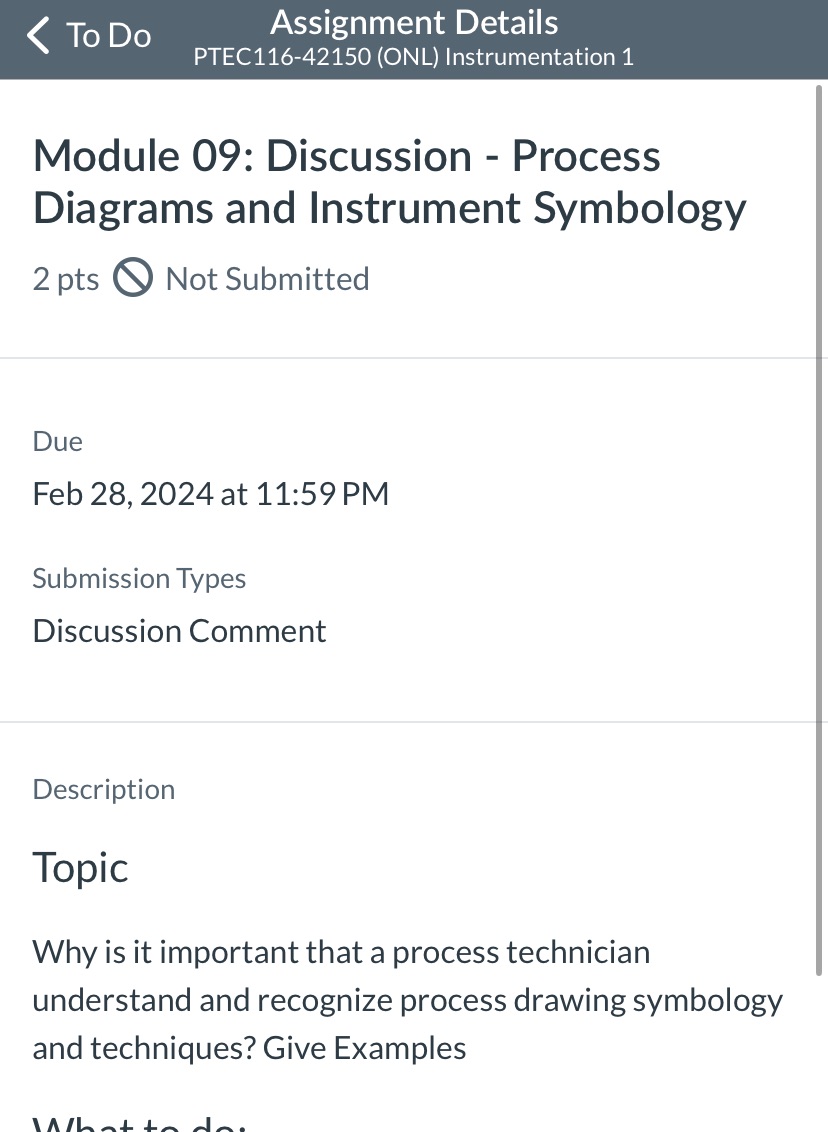Tap Not Submitted to view submission options

266,278
